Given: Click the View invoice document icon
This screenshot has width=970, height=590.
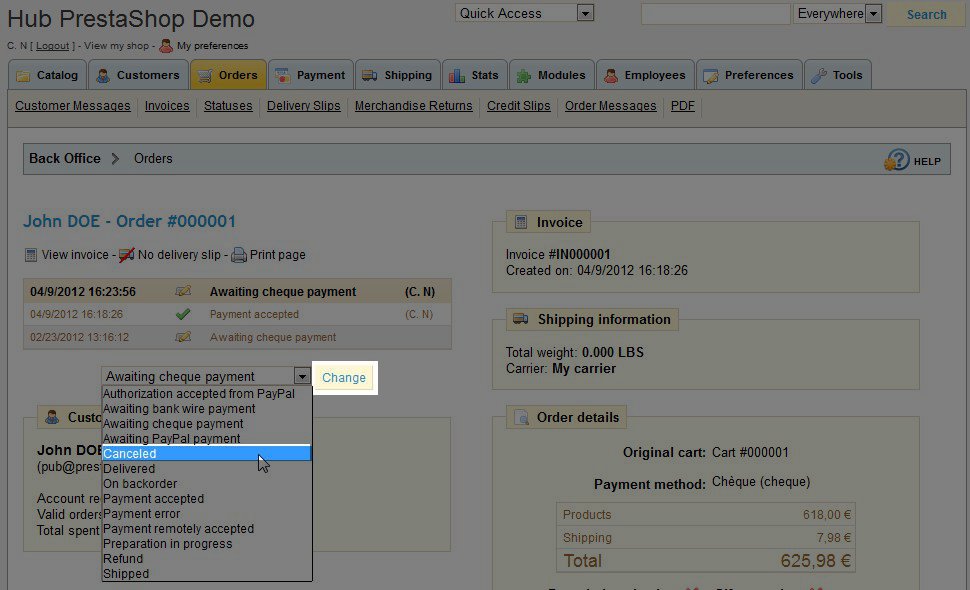Looking at the screenshot, I should (31, 255).
